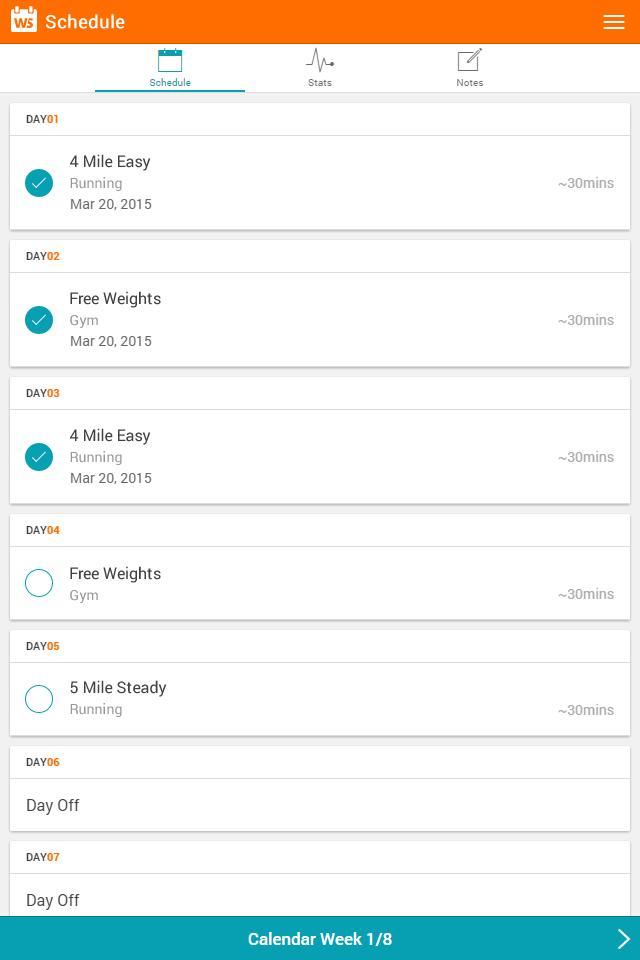Open the hamburger navigation menu
This screenshot has height=960, width=640.
[x=614, y=21]
